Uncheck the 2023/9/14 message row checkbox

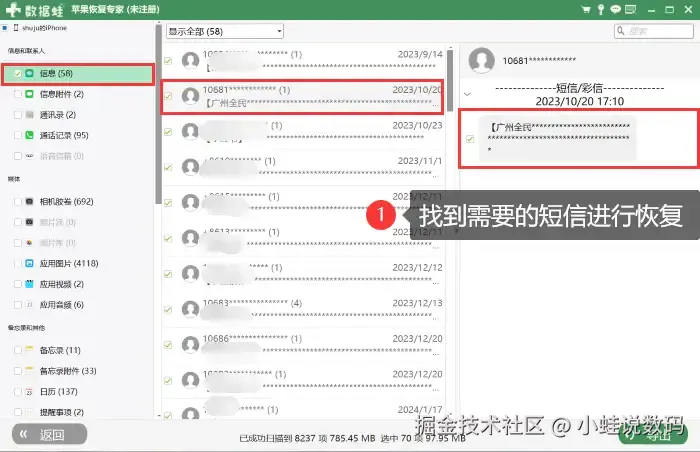pos(168,60)
